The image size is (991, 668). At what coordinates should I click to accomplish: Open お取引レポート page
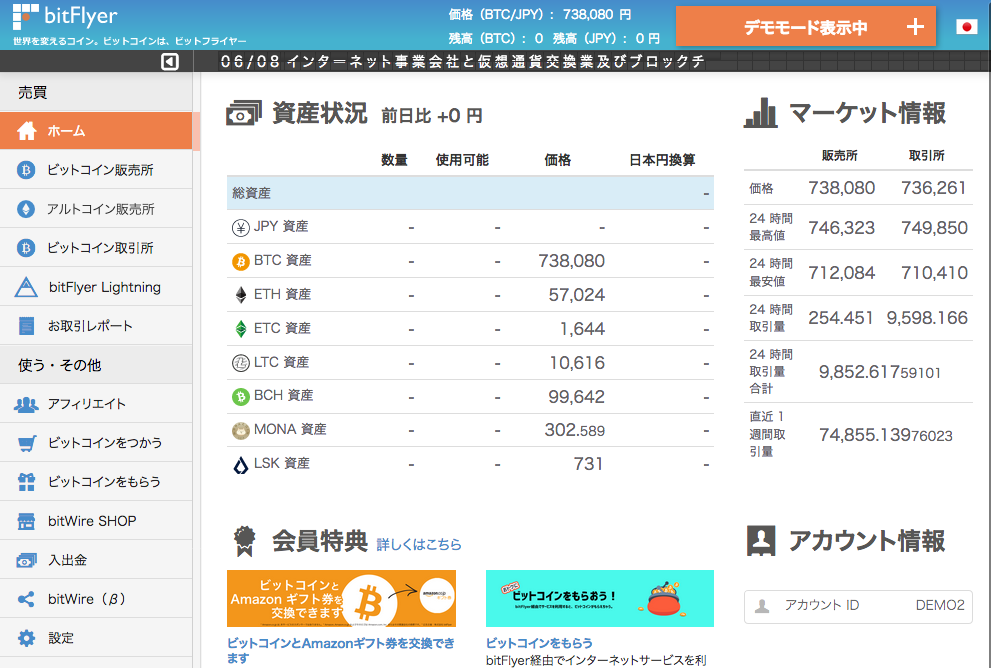(96, 326)
